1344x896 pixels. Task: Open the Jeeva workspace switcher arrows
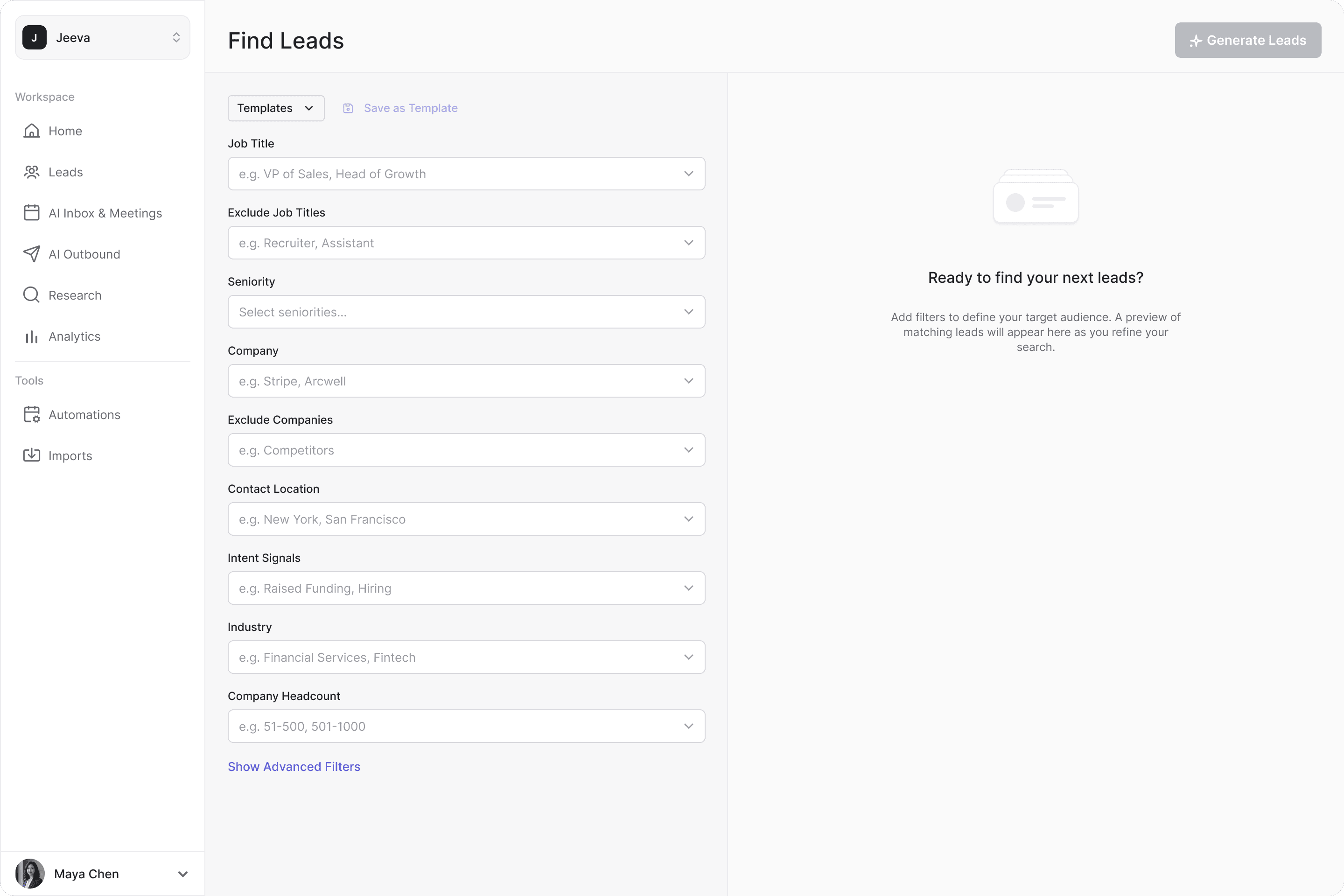[176, 38]
